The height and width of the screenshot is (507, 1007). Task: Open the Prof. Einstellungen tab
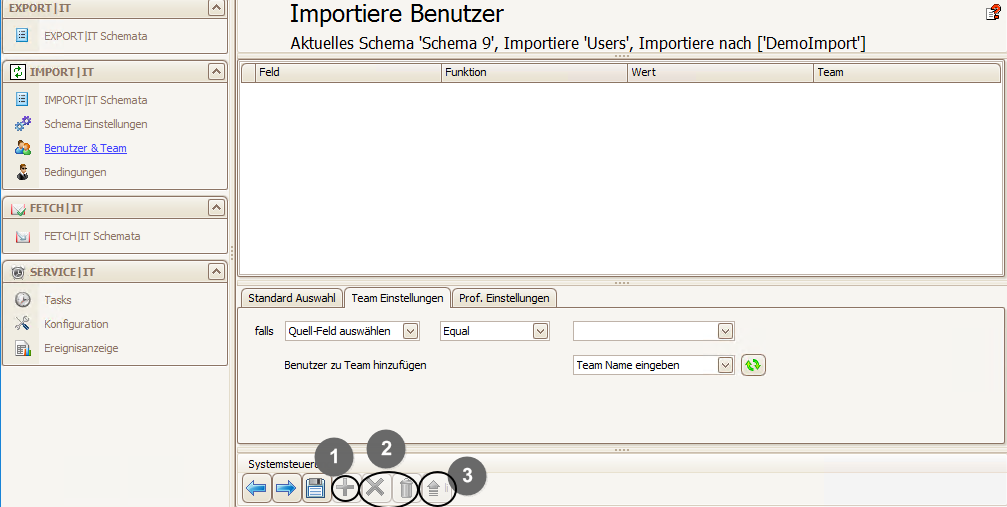[x=504, y=298]
